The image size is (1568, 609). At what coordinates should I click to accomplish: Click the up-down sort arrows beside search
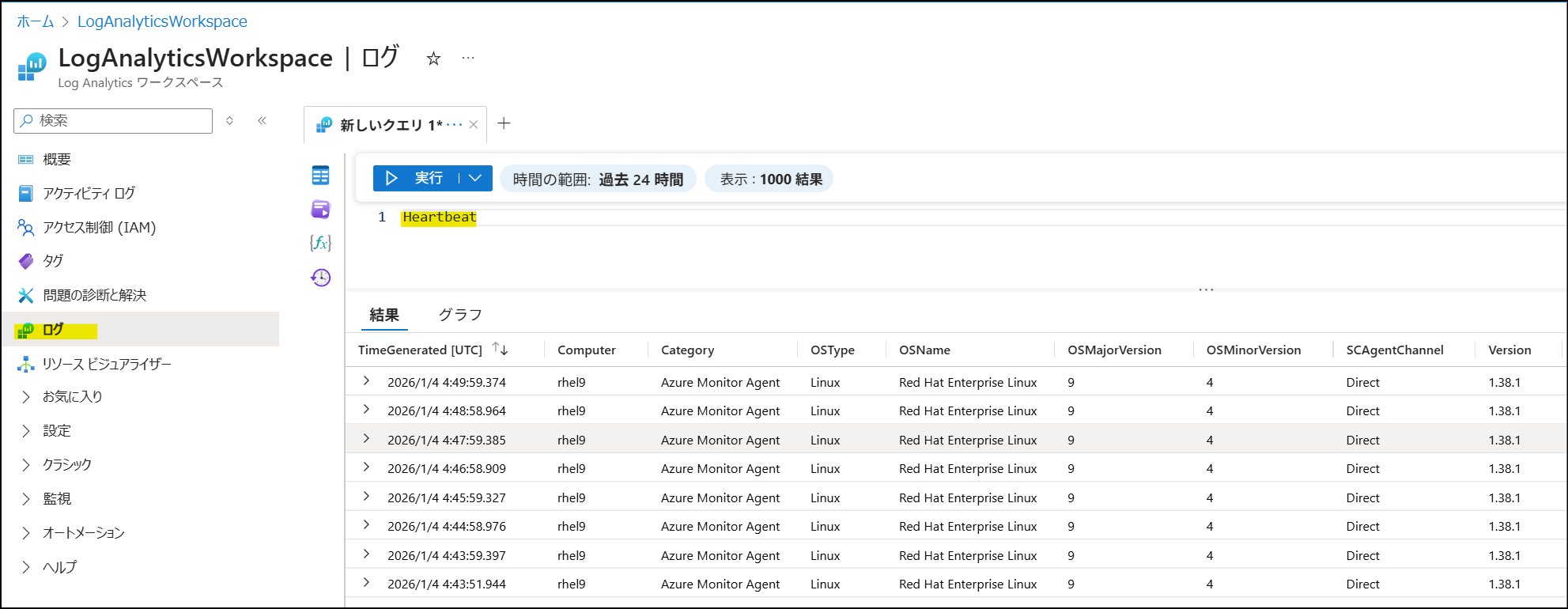point(229,120)
